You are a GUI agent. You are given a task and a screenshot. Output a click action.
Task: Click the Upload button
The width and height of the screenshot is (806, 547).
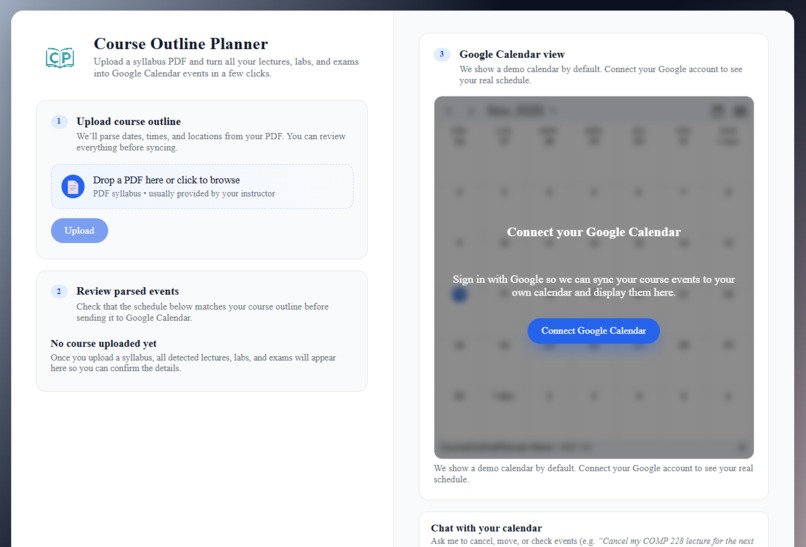[79, 230]
